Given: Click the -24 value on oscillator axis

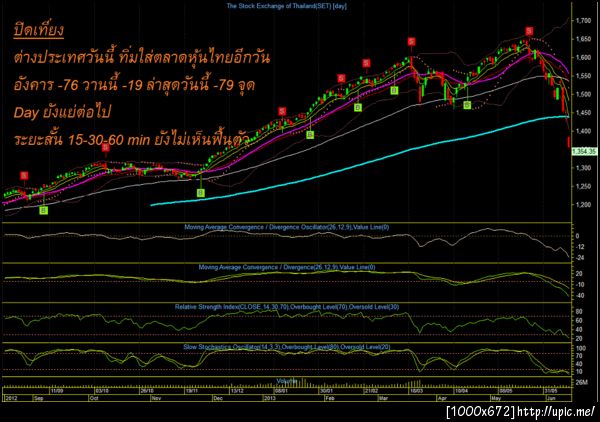Looking at the screenshot, I should point(579,258).
